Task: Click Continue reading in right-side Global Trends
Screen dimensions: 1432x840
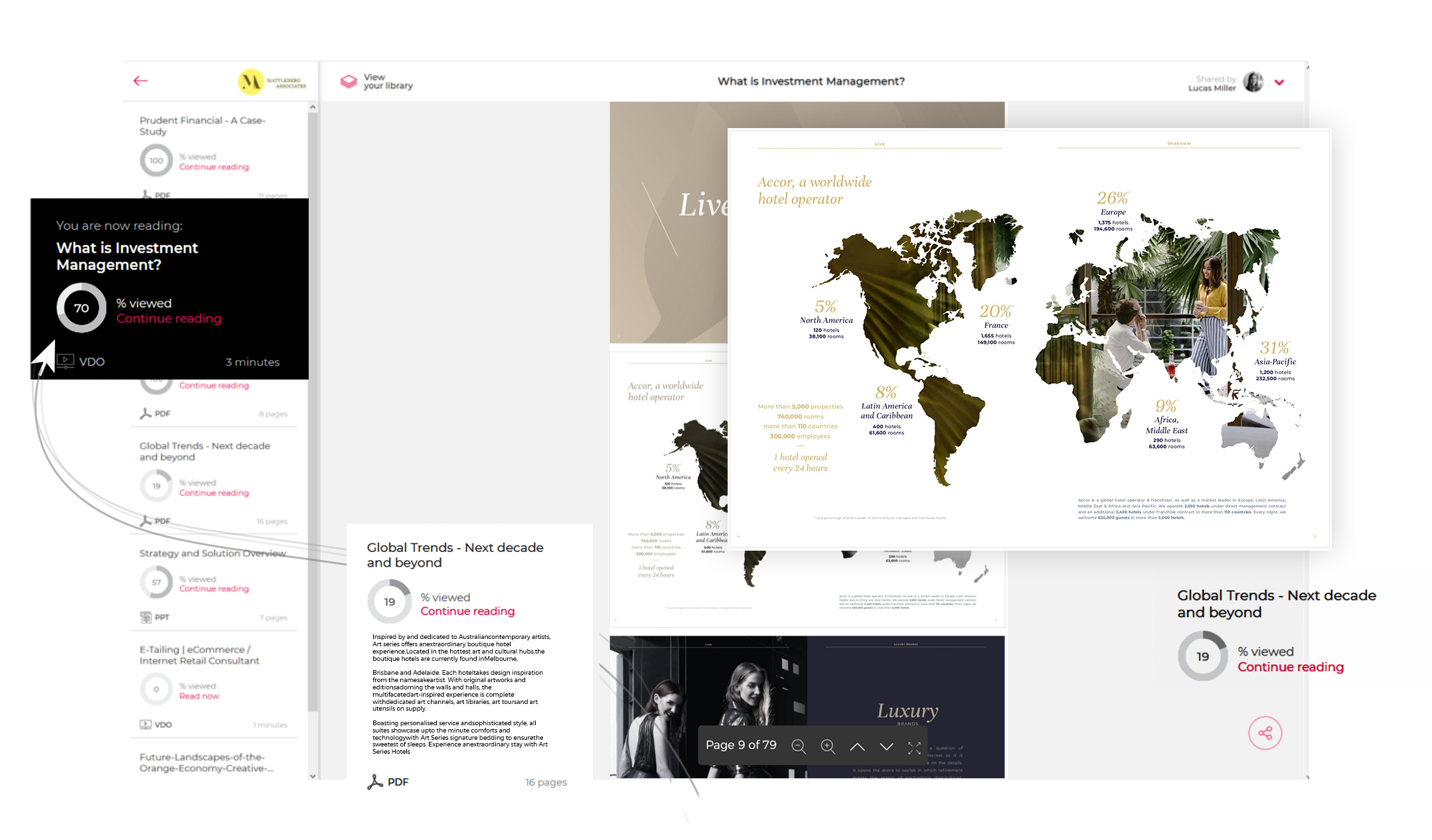Action: point(1291,667)
